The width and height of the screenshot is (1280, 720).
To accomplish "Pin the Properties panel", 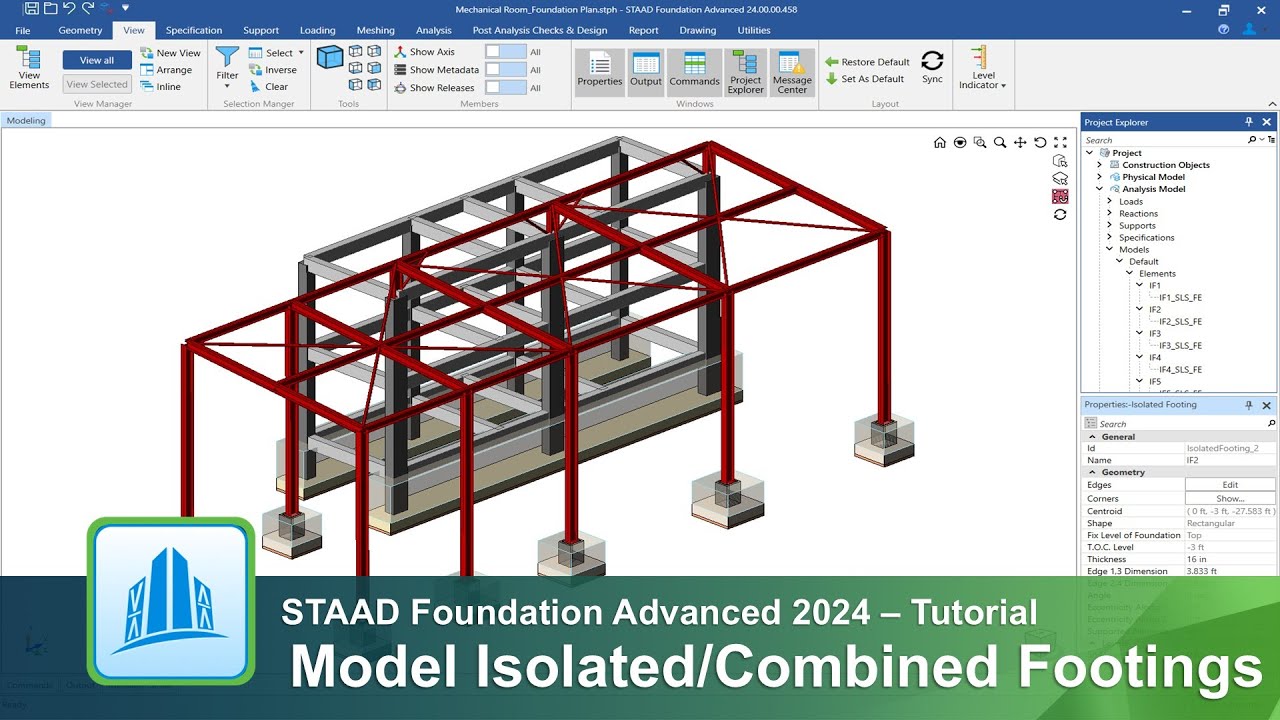I will 1249,405.
